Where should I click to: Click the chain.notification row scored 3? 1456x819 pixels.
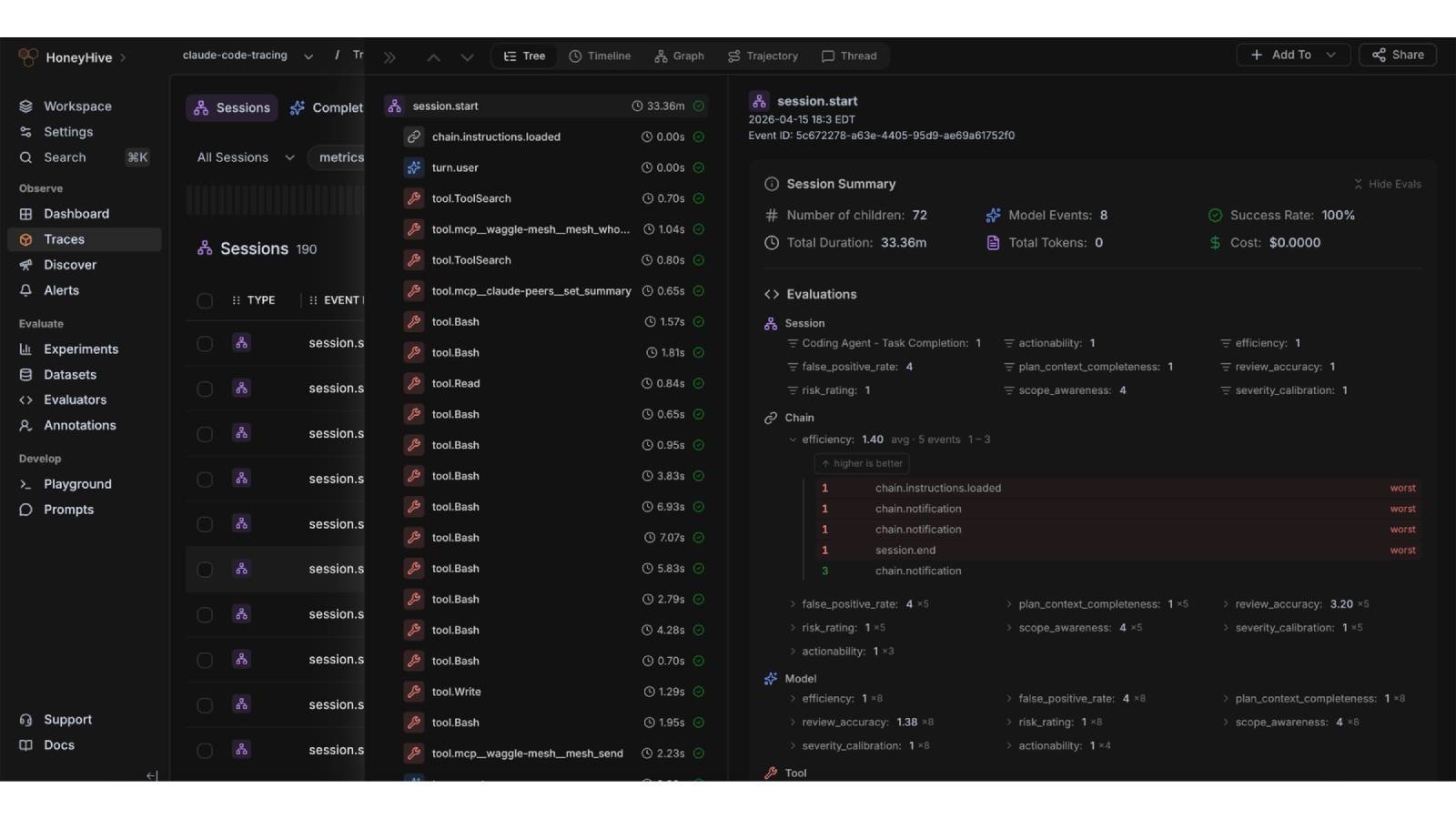click(1117, 571)
